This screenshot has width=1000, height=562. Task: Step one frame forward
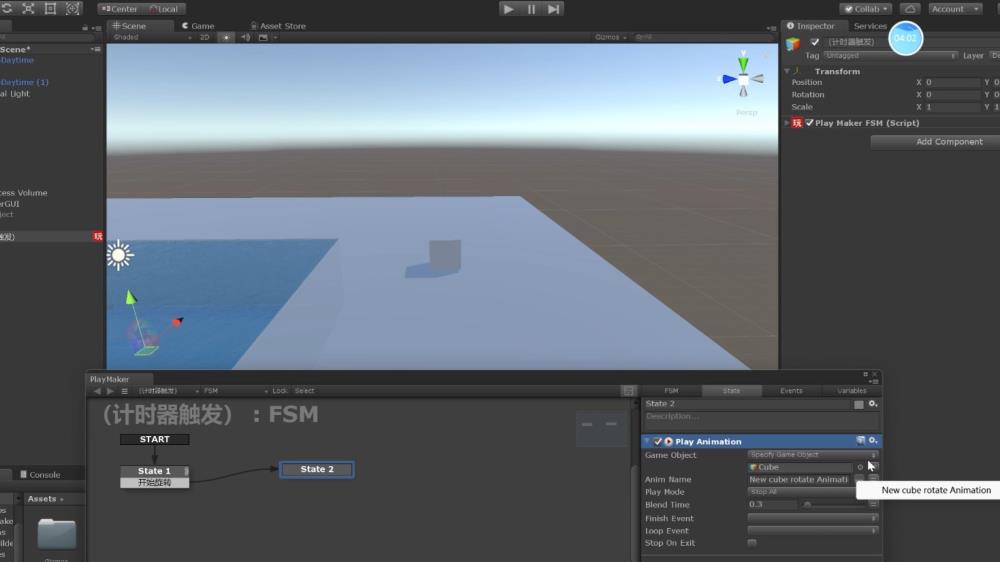tap(554, 9)
